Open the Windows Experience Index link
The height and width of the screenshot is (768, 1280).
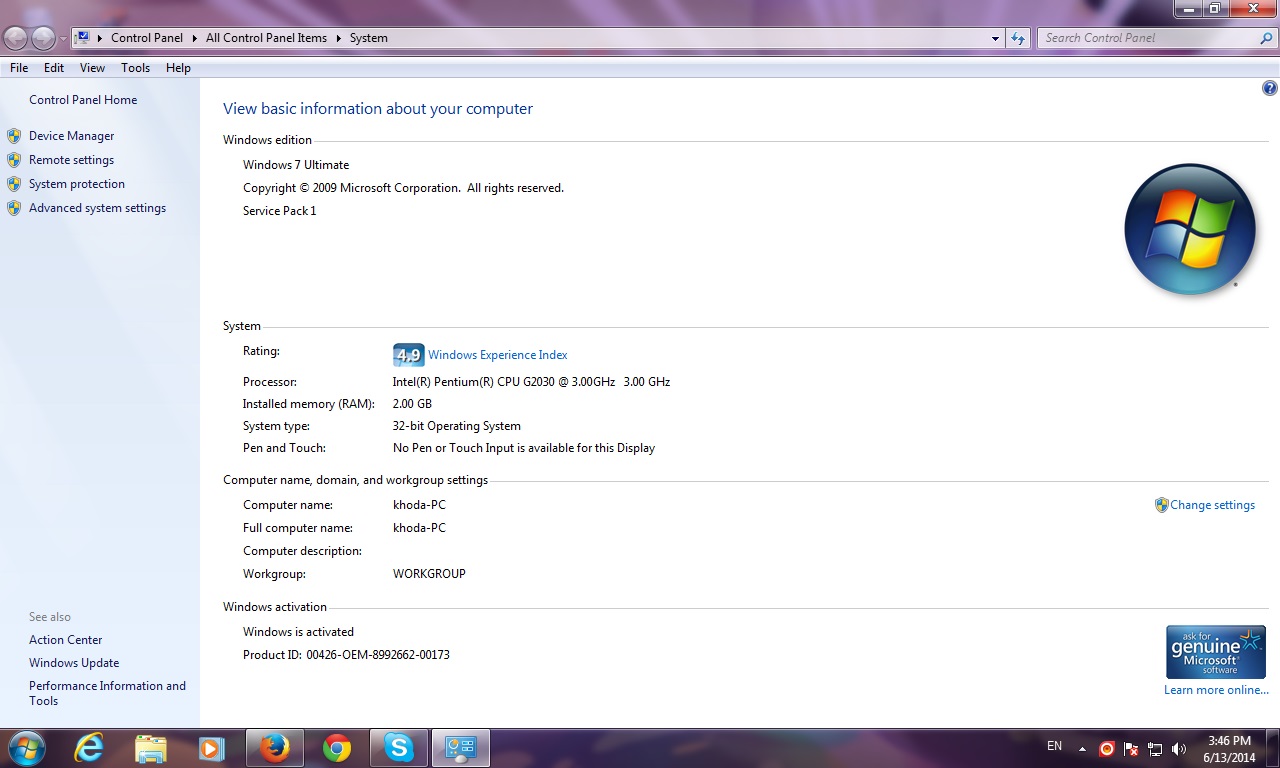pos(497,355)
